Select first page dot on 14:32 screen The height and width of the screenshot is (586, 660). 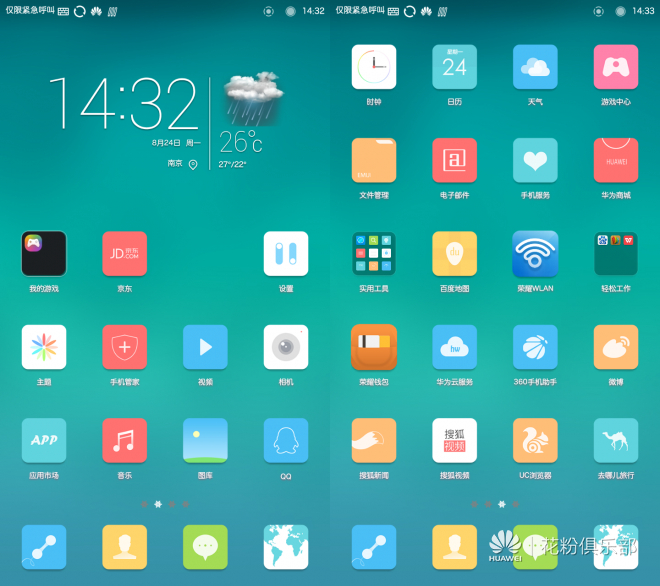(144, 504)
